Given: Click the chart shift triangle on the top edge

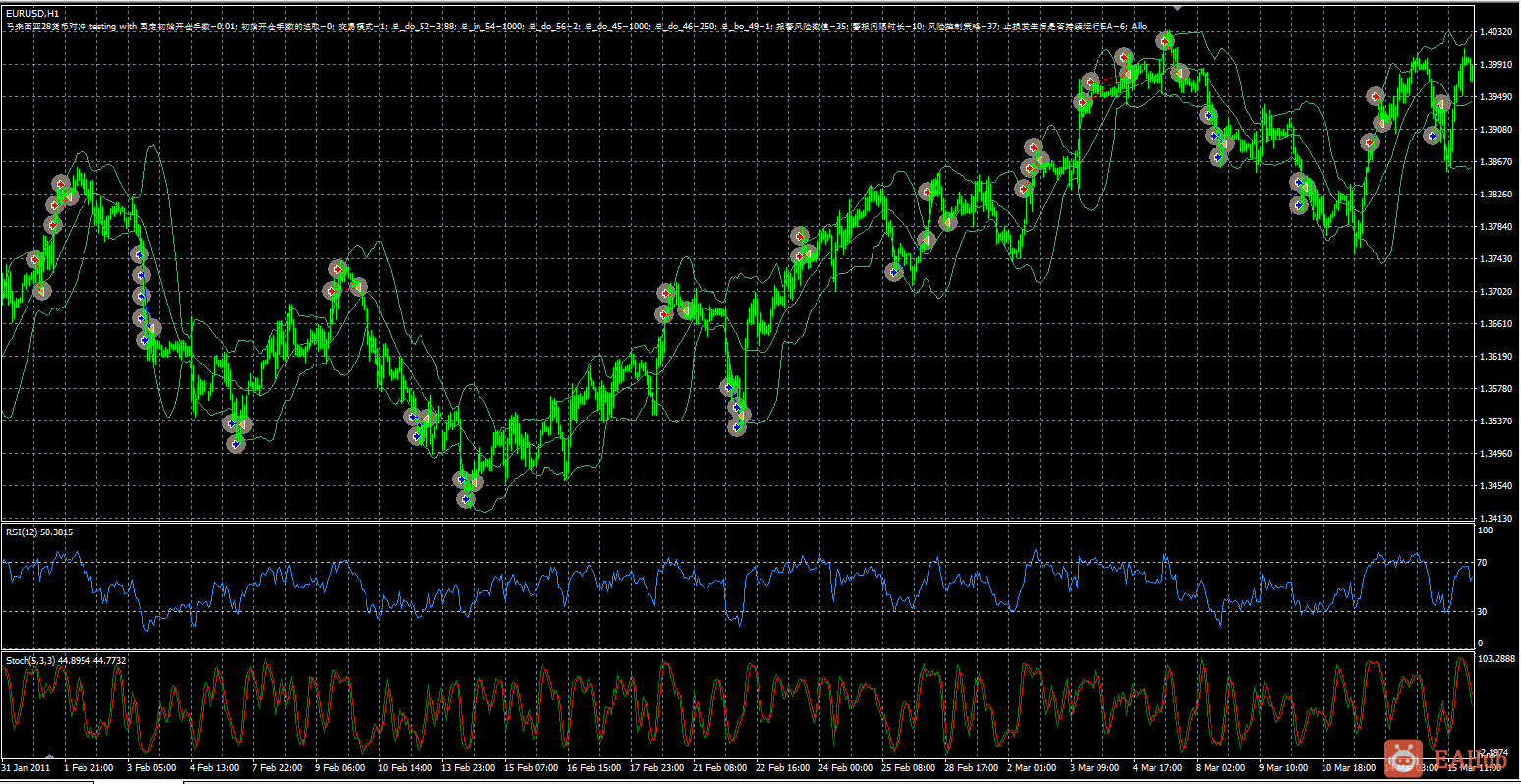Looking at the screenshot, I should tap(1178, 7).
